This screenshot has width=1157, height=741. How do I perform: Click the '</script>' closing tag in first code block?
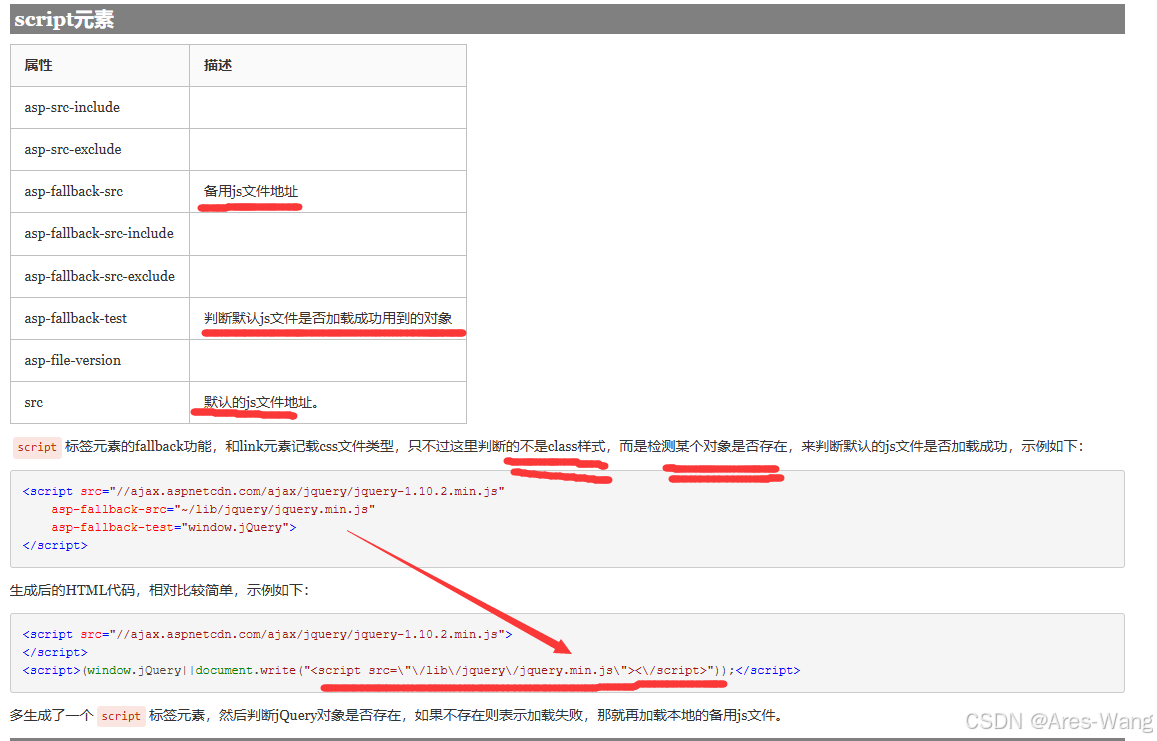pyautogui.click(x=55, y=545)
